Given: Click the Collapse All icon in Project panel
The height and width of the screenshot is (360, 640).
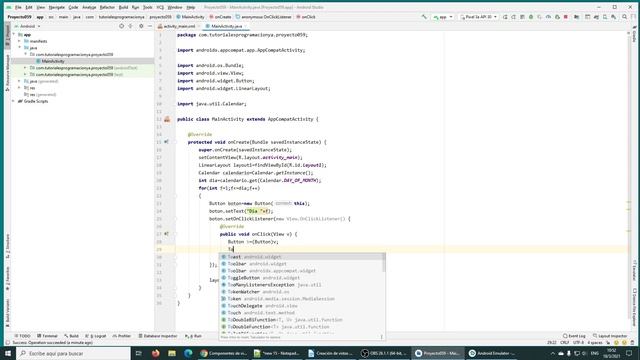Looking at the screenshot, I should (x=131, y=26).
